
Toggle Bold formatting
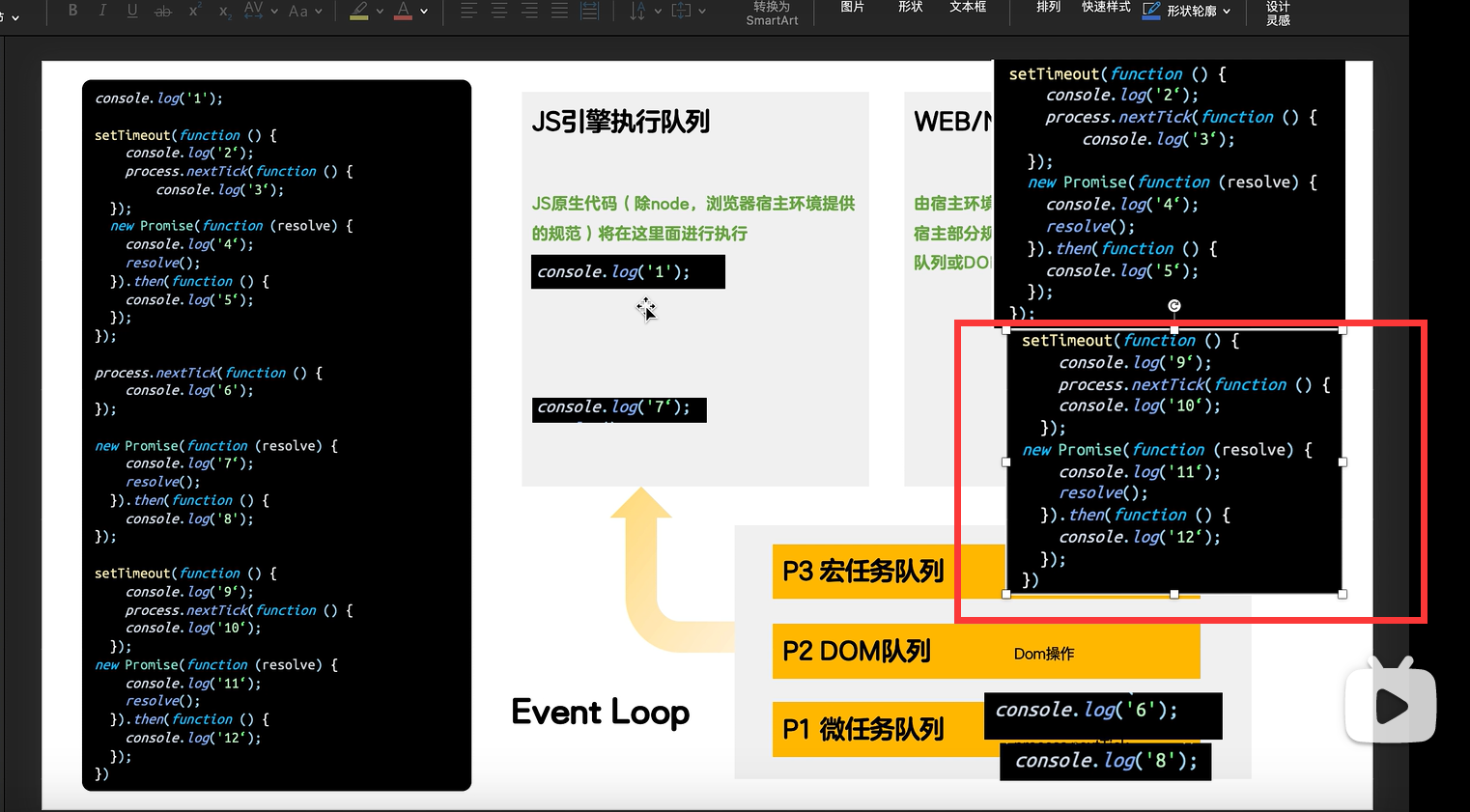pyautogui.click(x=73, y=11)
